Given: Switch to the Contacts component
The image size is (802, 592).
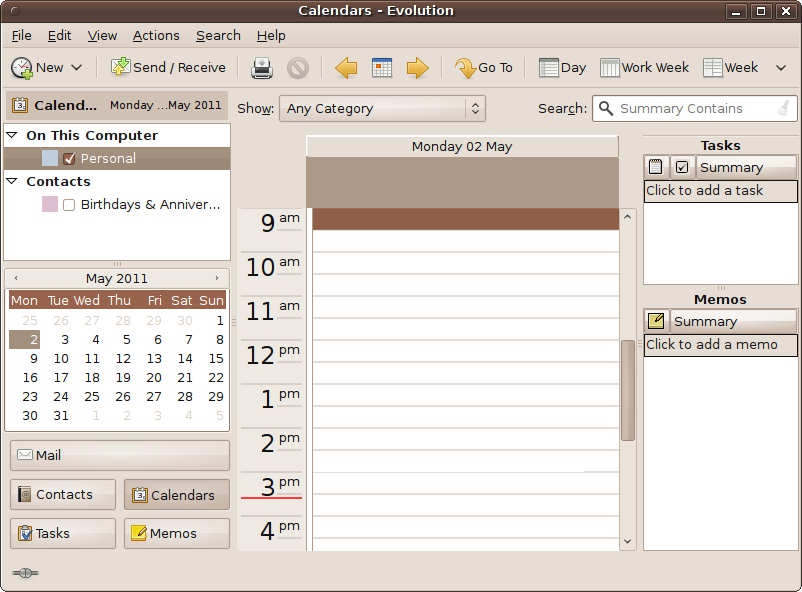Looking at the screenshot, I should 62,494.
